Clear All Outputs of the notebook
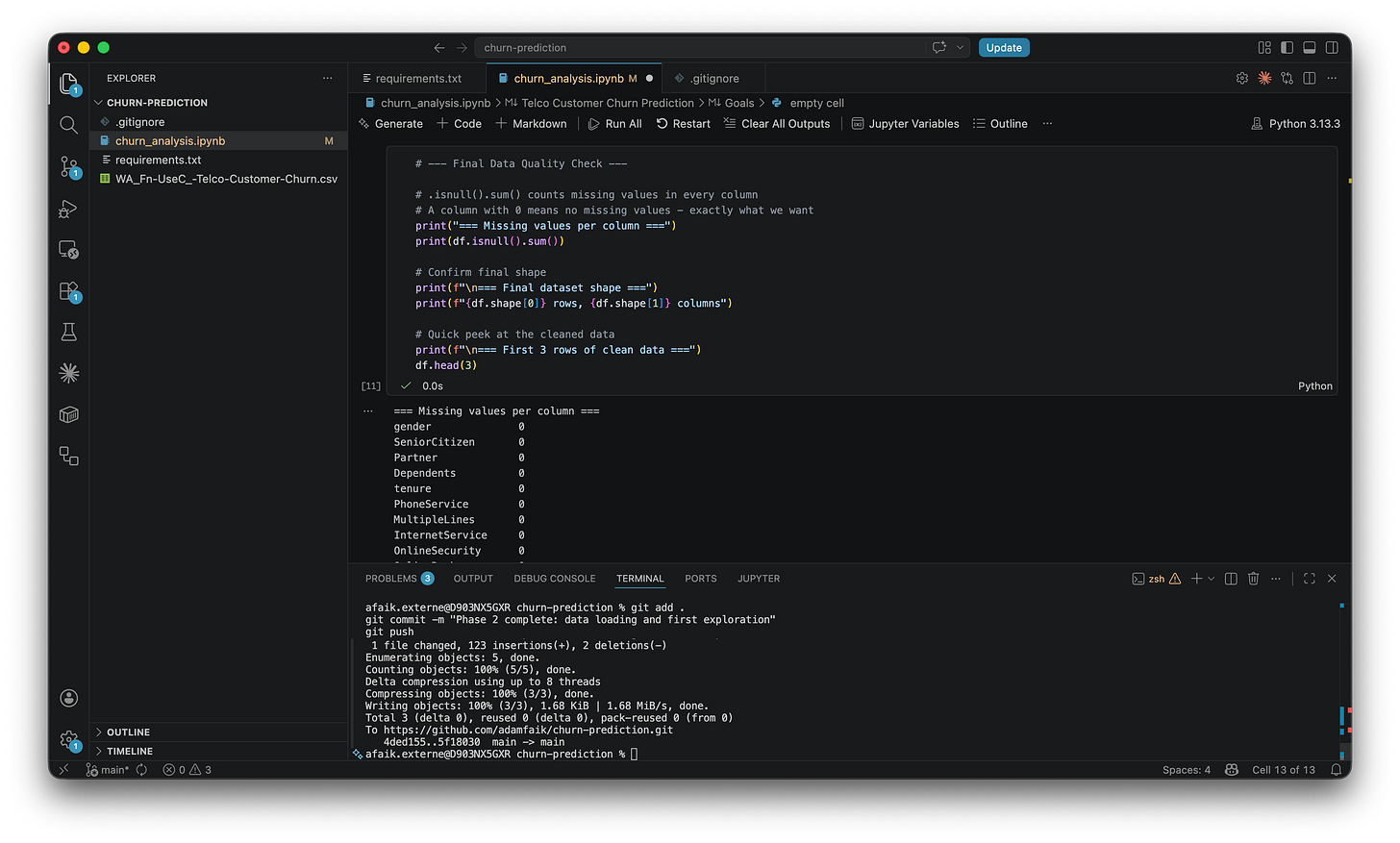 point(777,123)
